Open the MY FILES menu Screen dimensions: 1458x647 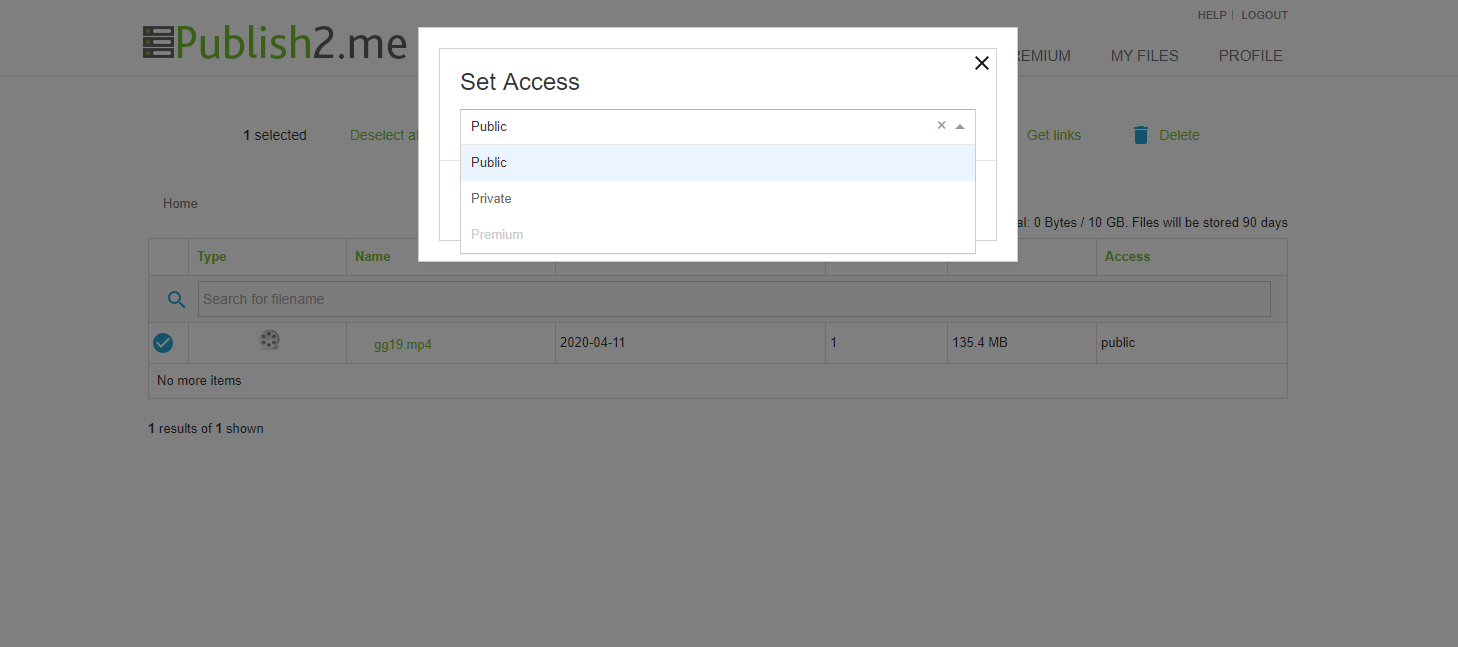click(x=1144, y=56)
